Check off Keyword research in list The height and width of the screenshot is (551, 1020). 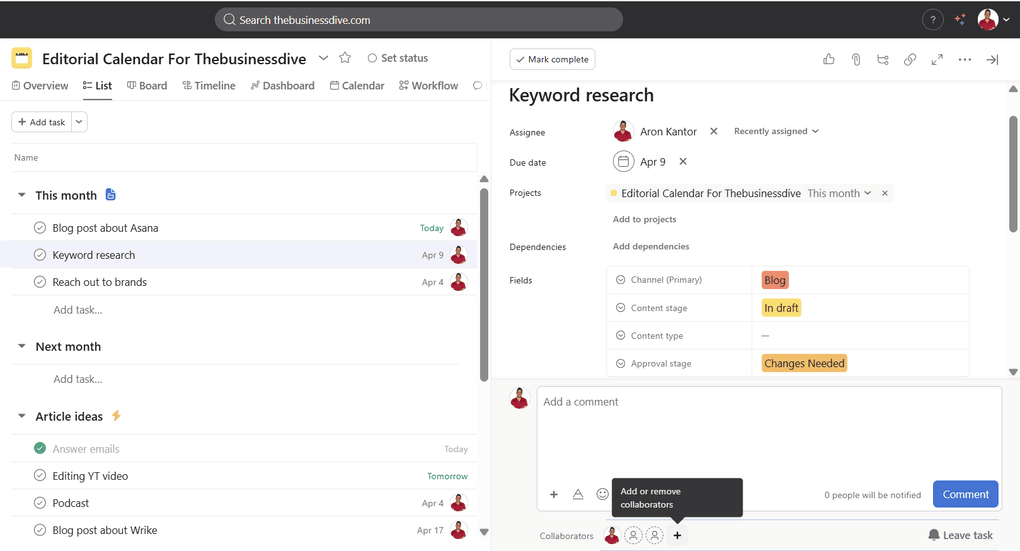click(40, 255)
